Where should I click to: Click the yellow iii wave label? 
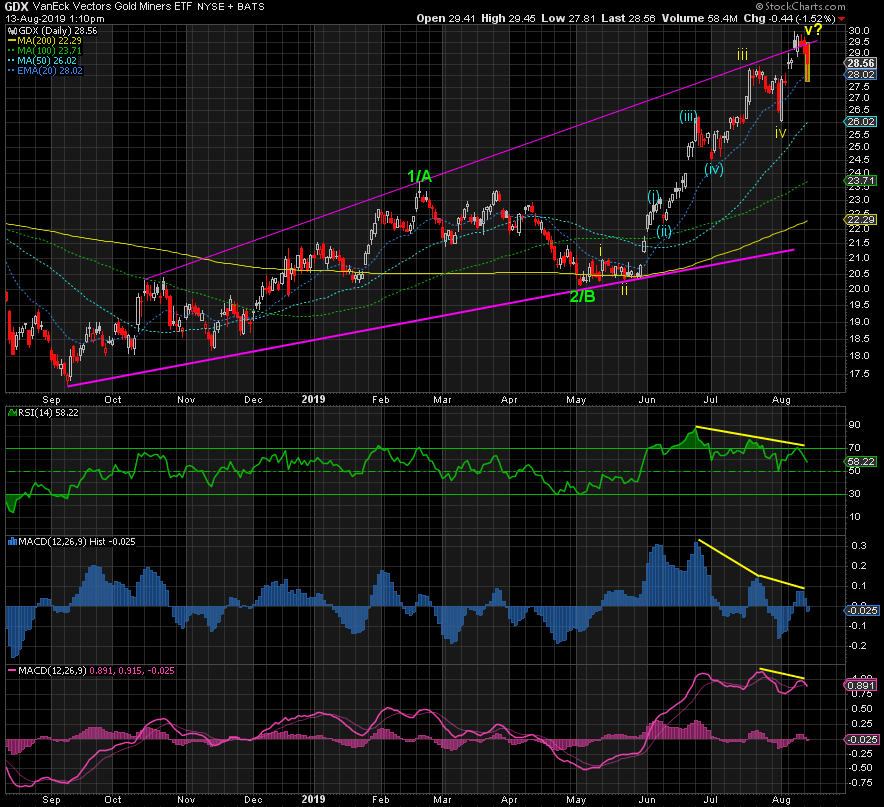click(742, 55)
